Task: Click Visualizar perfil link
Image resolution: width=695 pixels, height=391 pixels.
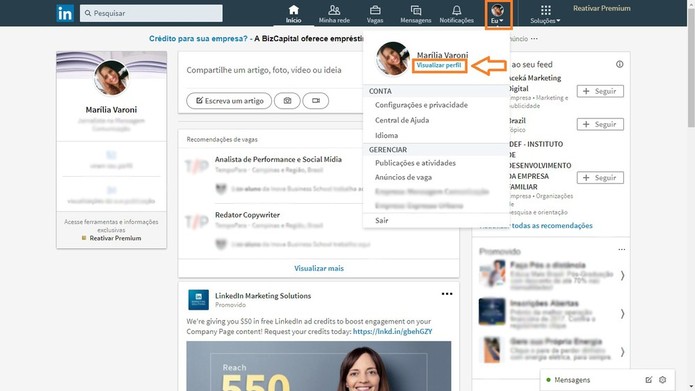Action: [x=439, y=65]
